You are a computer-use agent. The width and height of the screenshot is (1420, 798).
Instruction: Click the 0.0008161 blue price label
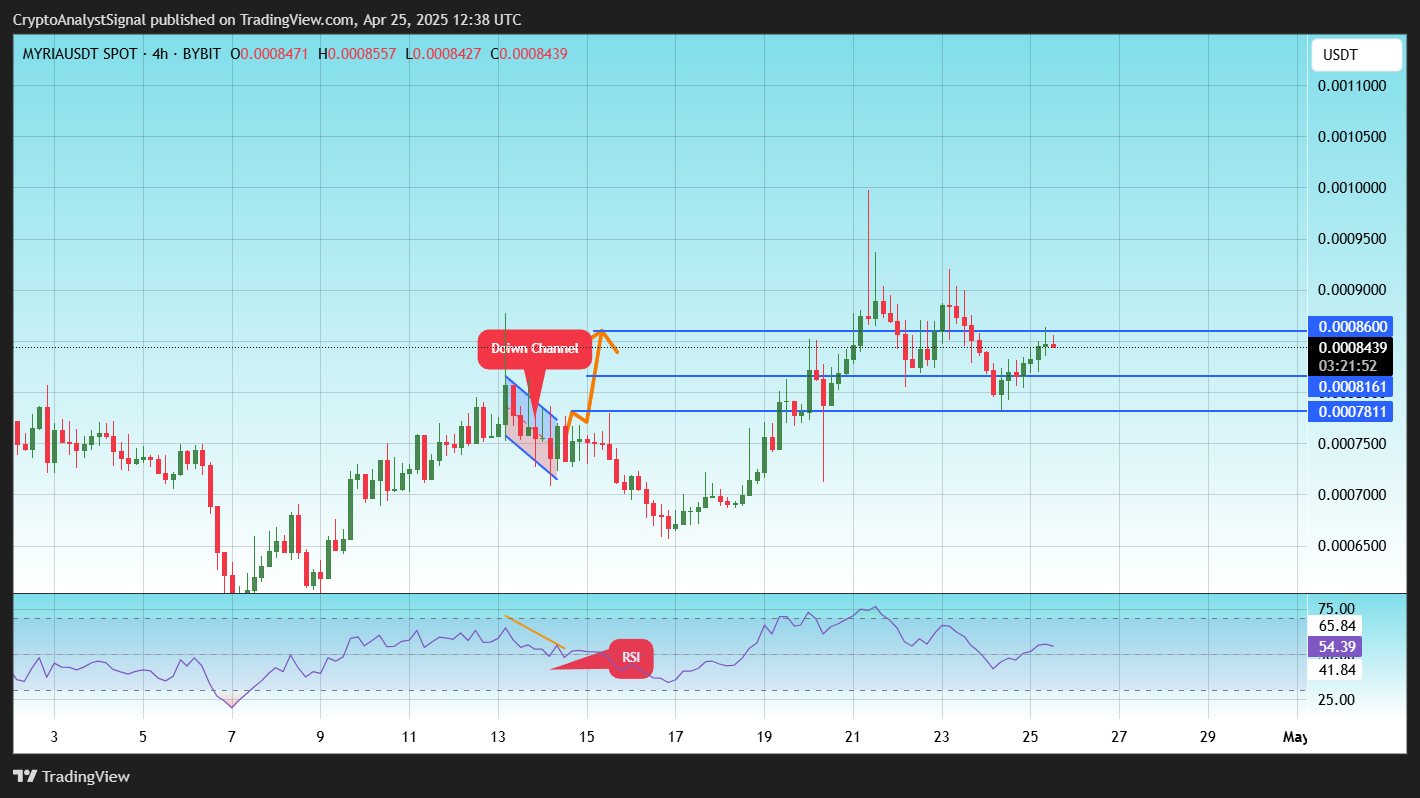[1350, 386]
